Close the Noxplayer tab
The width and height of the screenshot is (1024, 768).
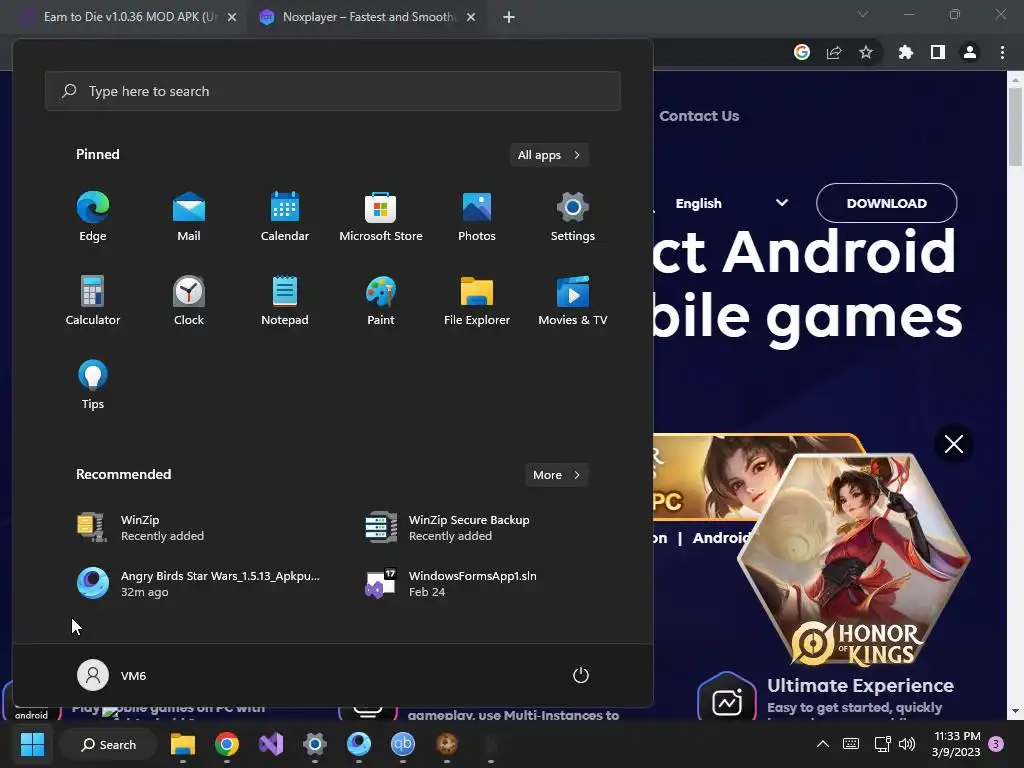click(x=471, y=17)
